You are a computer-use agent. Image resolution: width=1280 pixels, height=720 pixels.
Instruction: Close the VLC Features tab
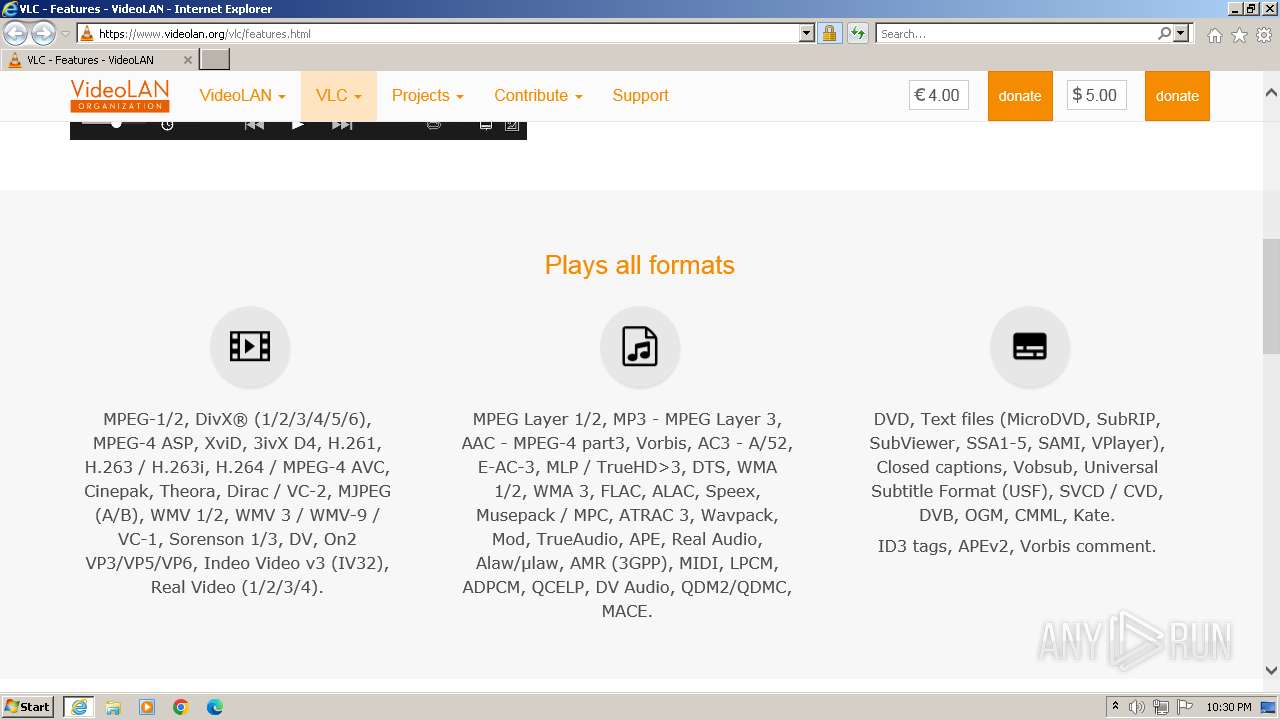pyautogui.click(x=187, y=60)
